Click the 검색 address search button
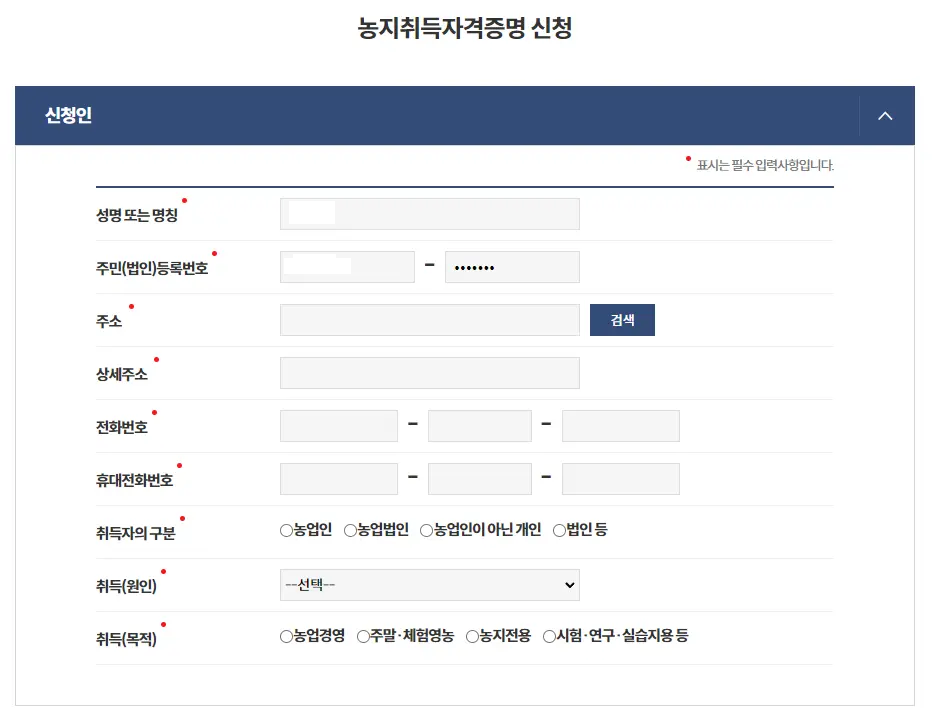Screen dimensions: 932x709 pyautogui.click(x=622, y=319)
